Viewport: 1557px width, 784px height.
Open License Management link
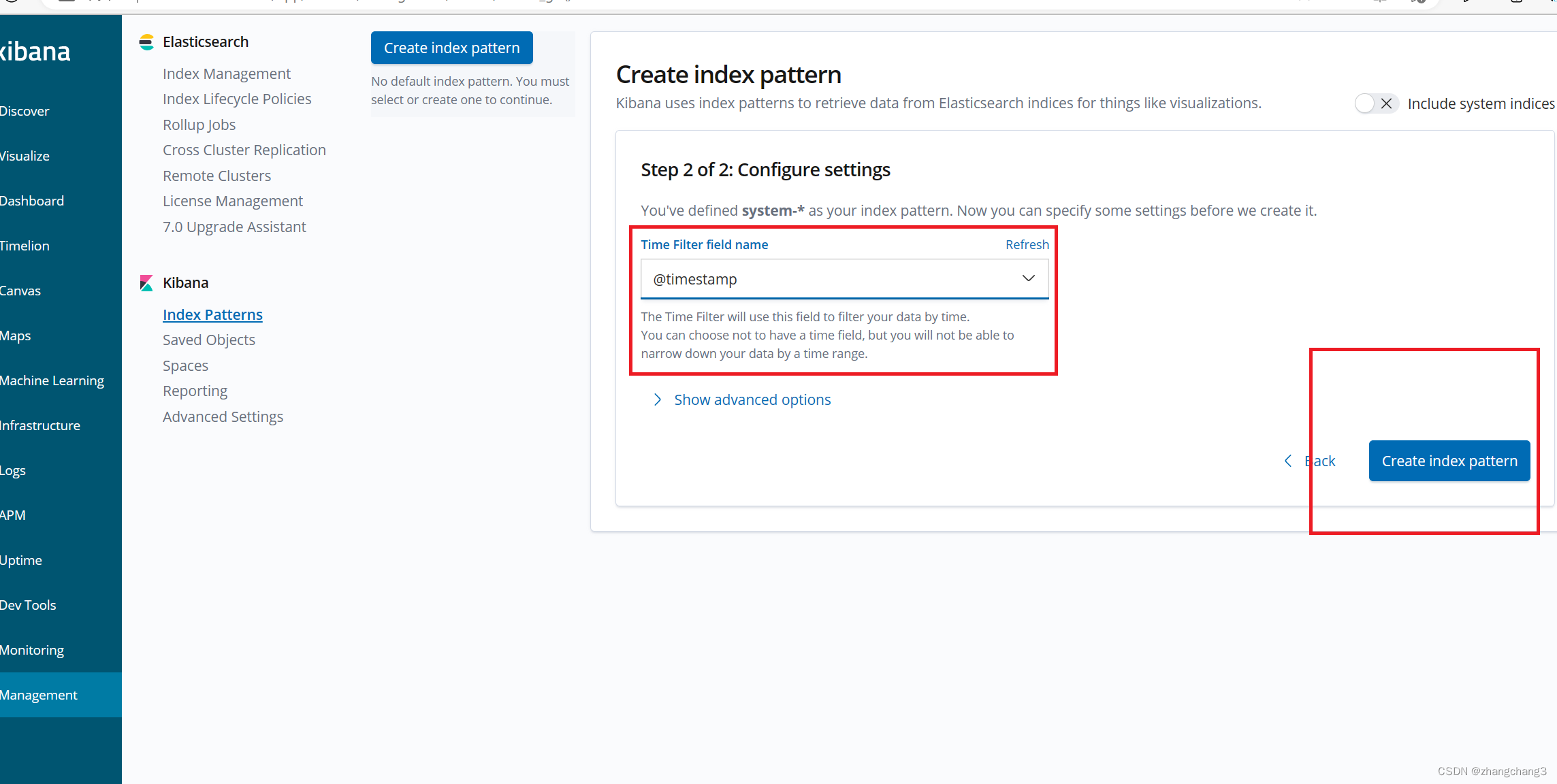pos(233,201)
